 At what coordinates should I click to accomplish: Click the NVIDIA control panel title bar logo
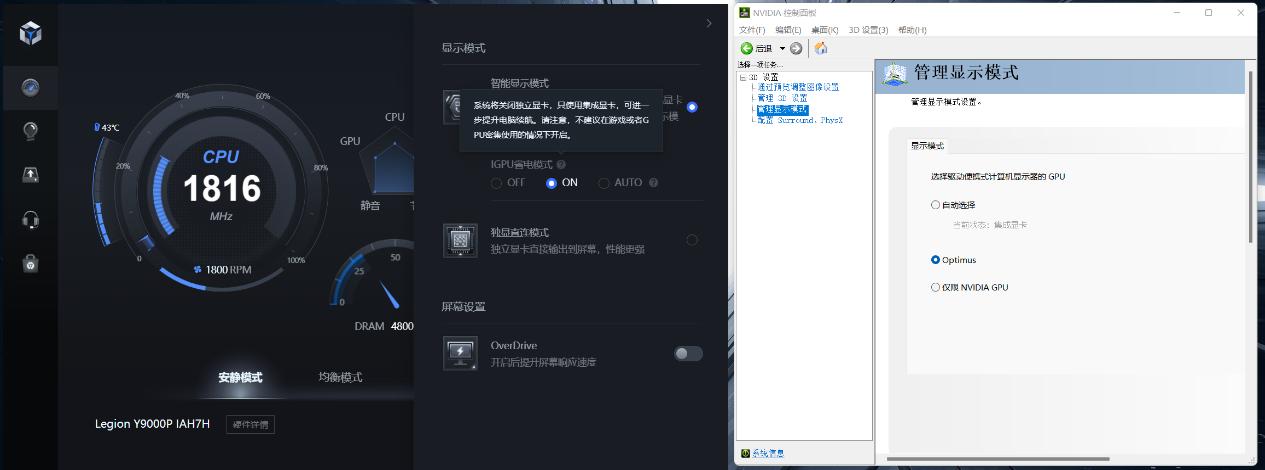pos(745,13)
